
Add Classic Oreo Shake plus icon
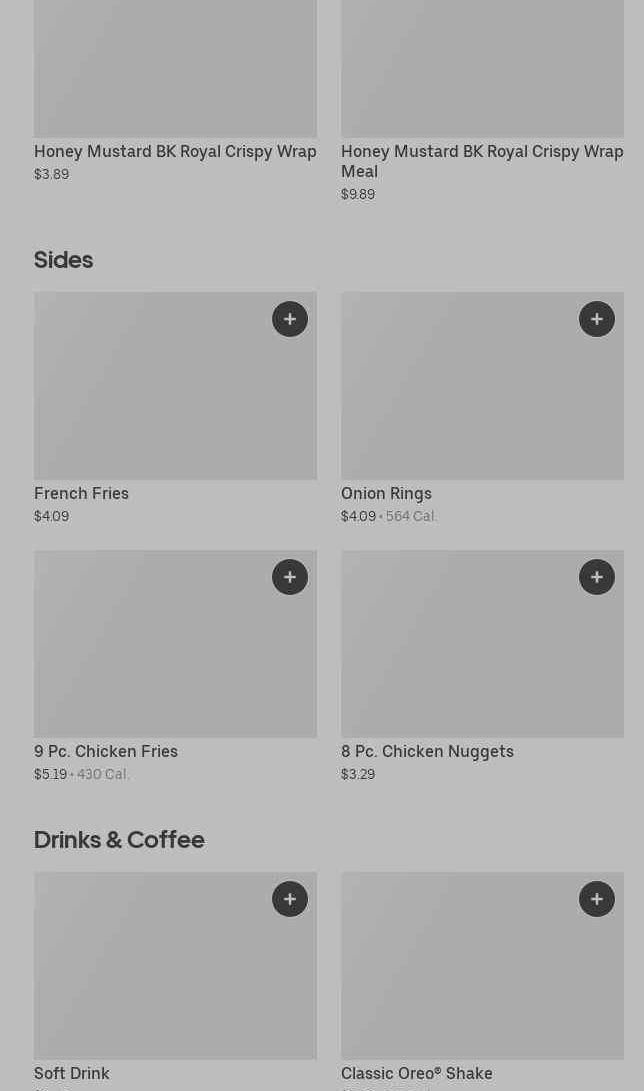(597, 899)
